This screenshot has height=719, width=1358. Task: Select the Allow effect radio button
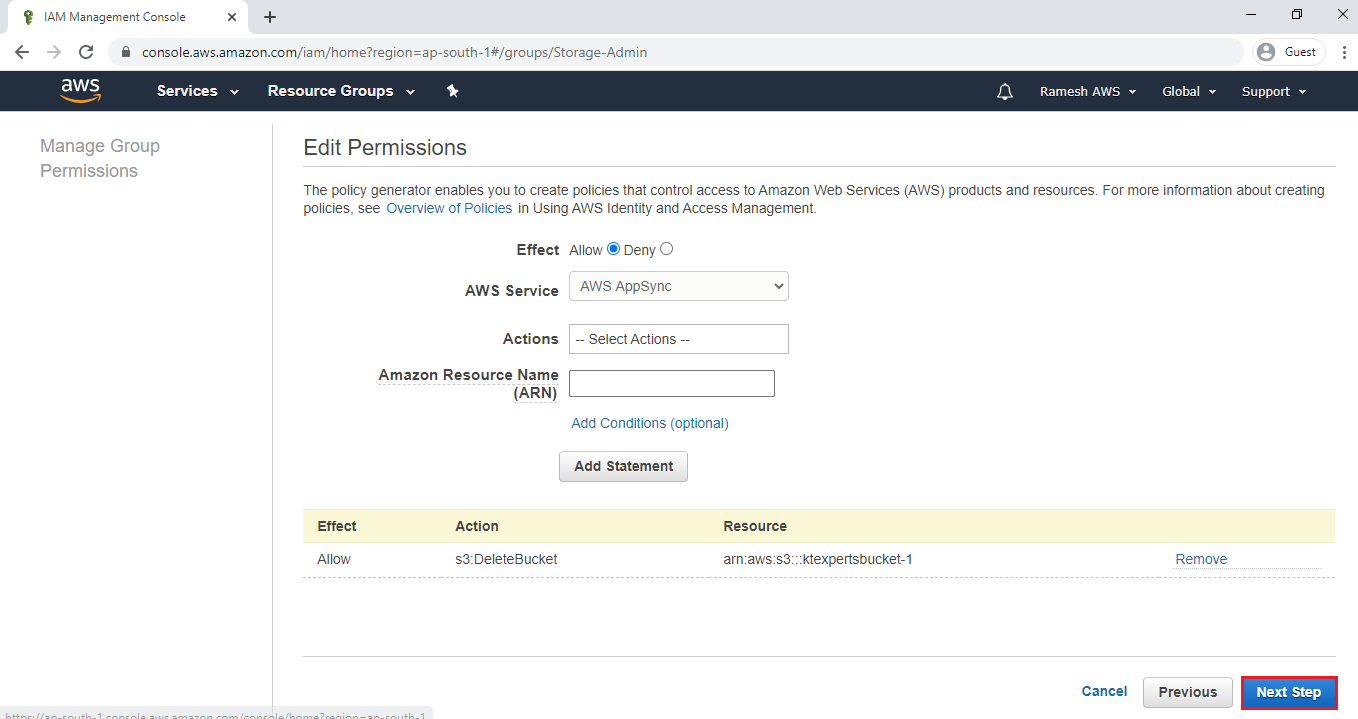(613, 248)
